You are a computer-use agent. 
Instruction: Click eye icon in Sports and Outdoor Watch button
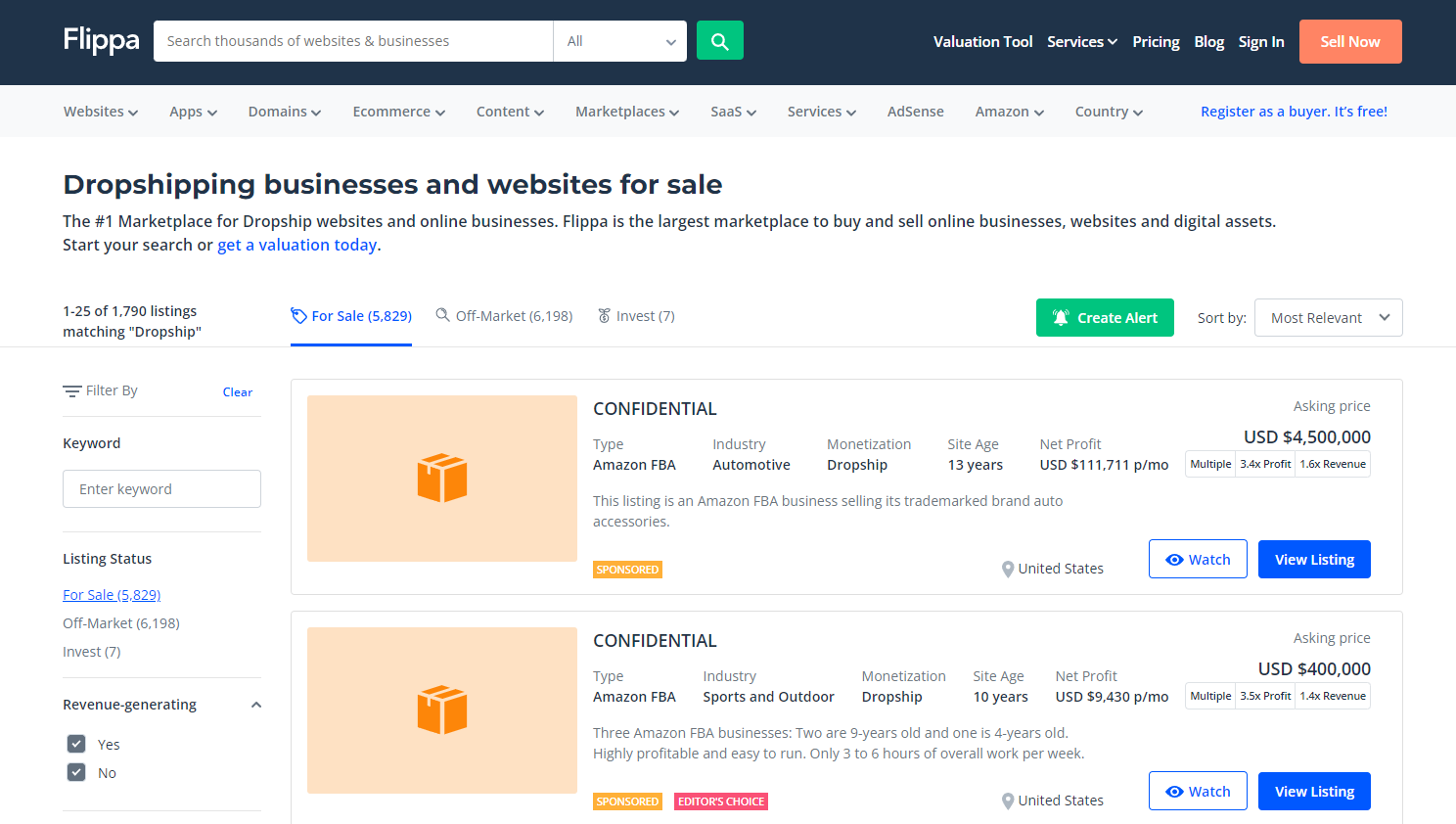click(x=1174, y=792)
